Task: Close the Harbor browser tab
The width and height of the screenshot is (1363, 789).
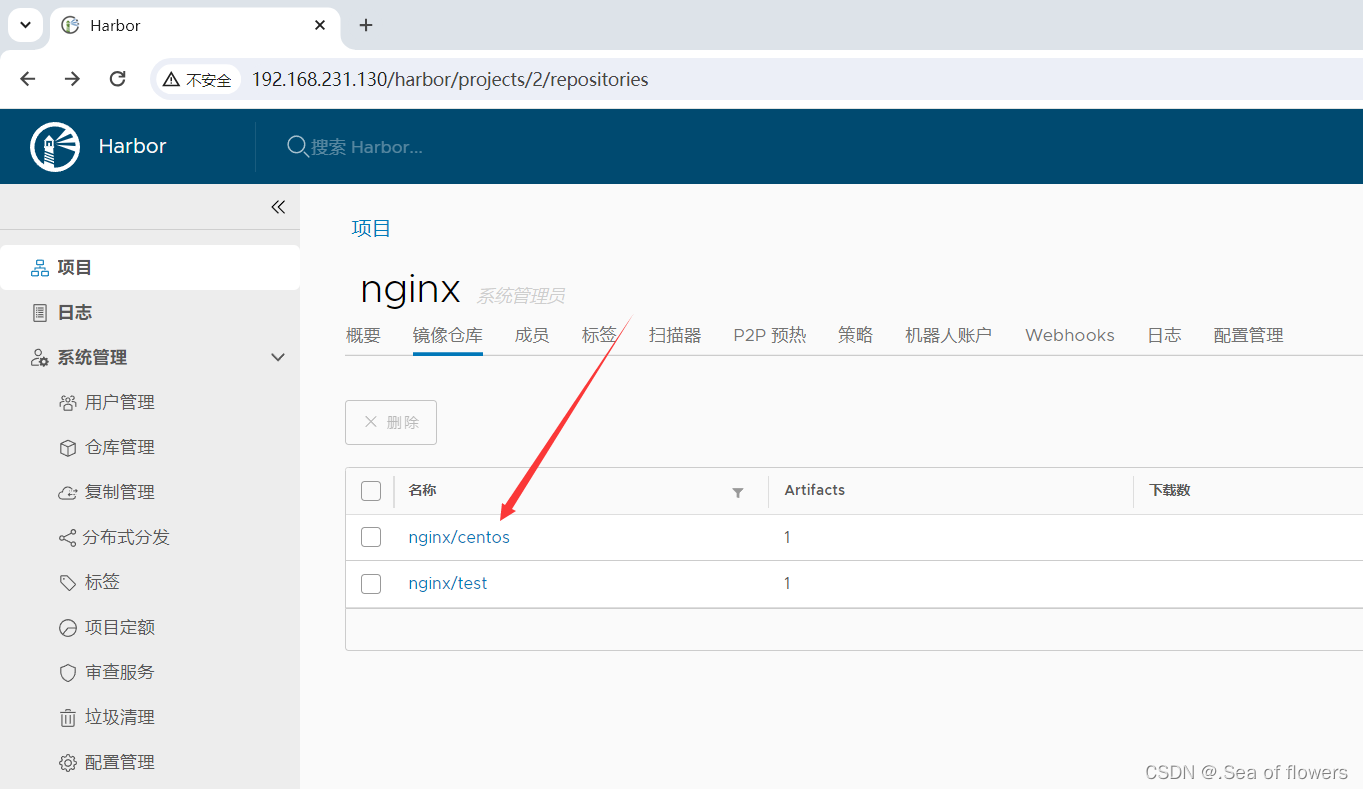Action: click(320, 25)
